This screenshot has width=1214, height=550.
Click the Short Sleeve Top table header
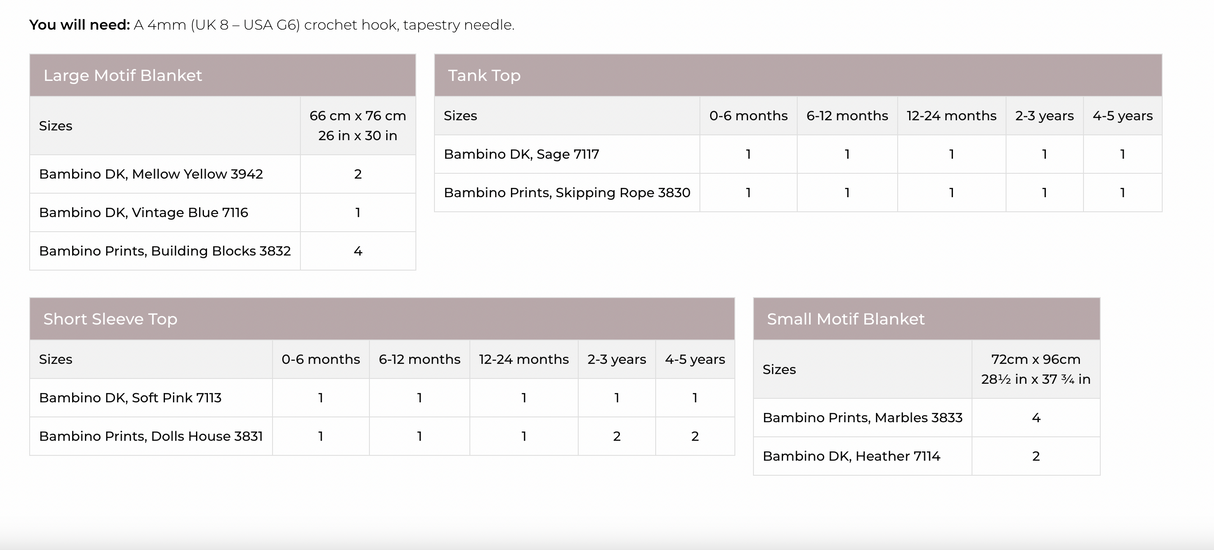[110, 319]
